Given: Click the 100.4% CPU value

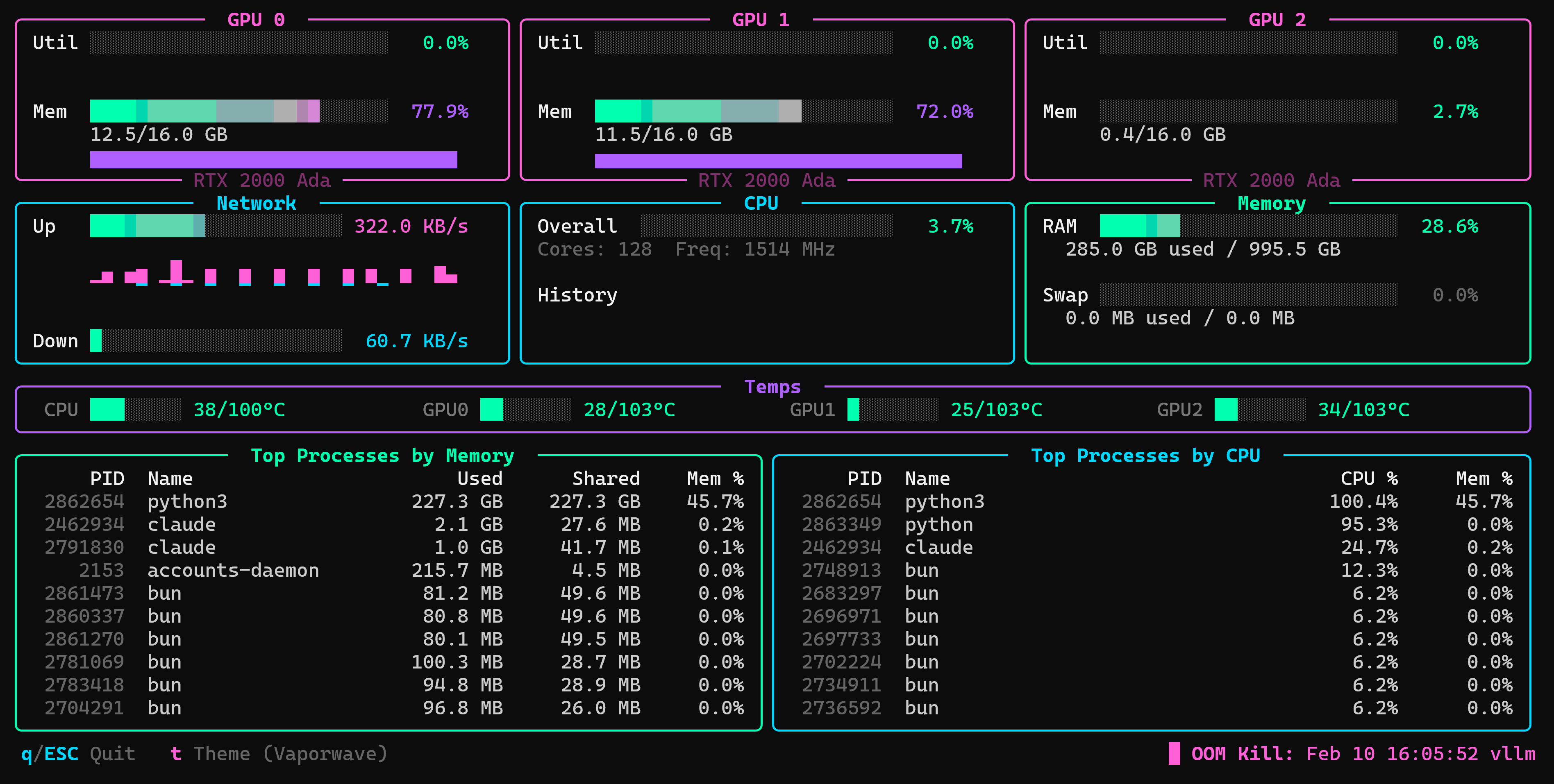Looking at the screenshot, I should pyautogui.click(x=1363, y=501).
